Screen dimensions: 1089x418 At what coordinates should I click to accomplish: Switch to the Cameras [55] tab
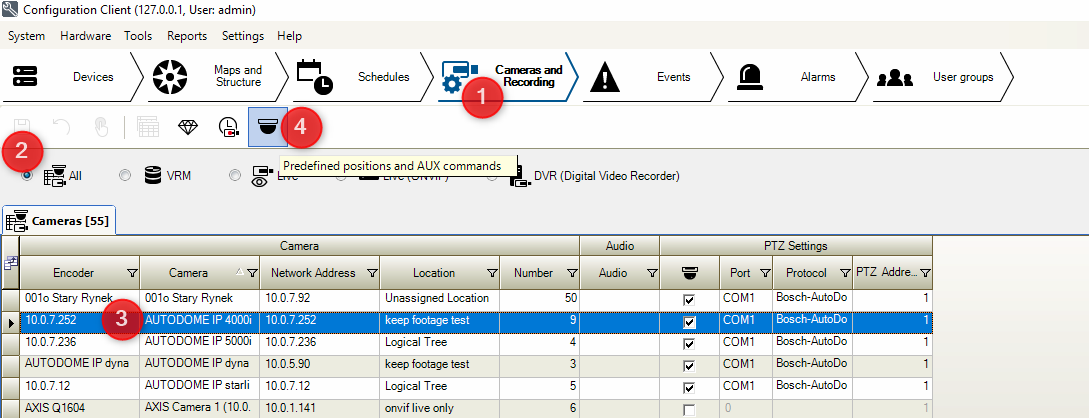click(x=59, y=220)
